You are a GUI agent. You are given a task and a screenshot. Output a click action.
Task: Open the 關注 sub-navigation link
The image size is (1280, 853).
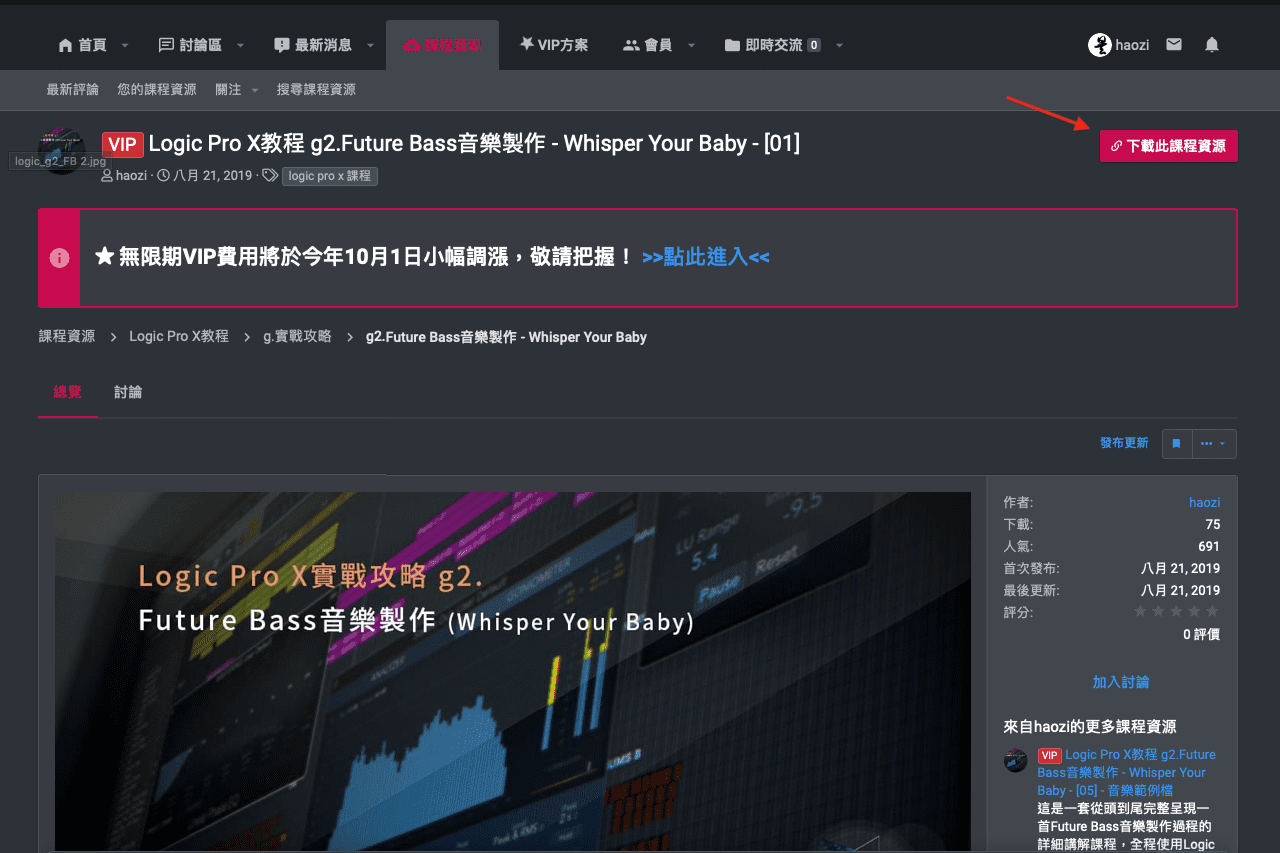tap(228, 90)
